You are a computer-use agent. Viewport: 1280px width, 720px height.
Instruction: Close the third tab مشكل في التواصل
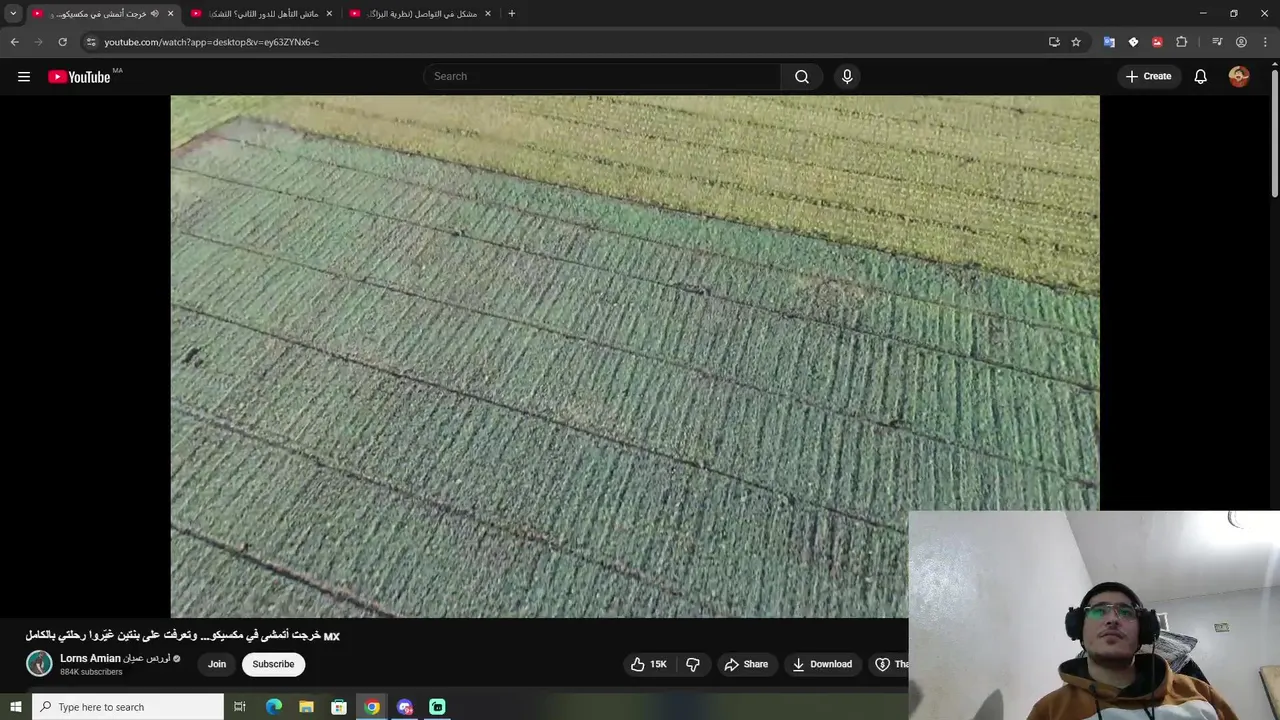click(488, 14)
